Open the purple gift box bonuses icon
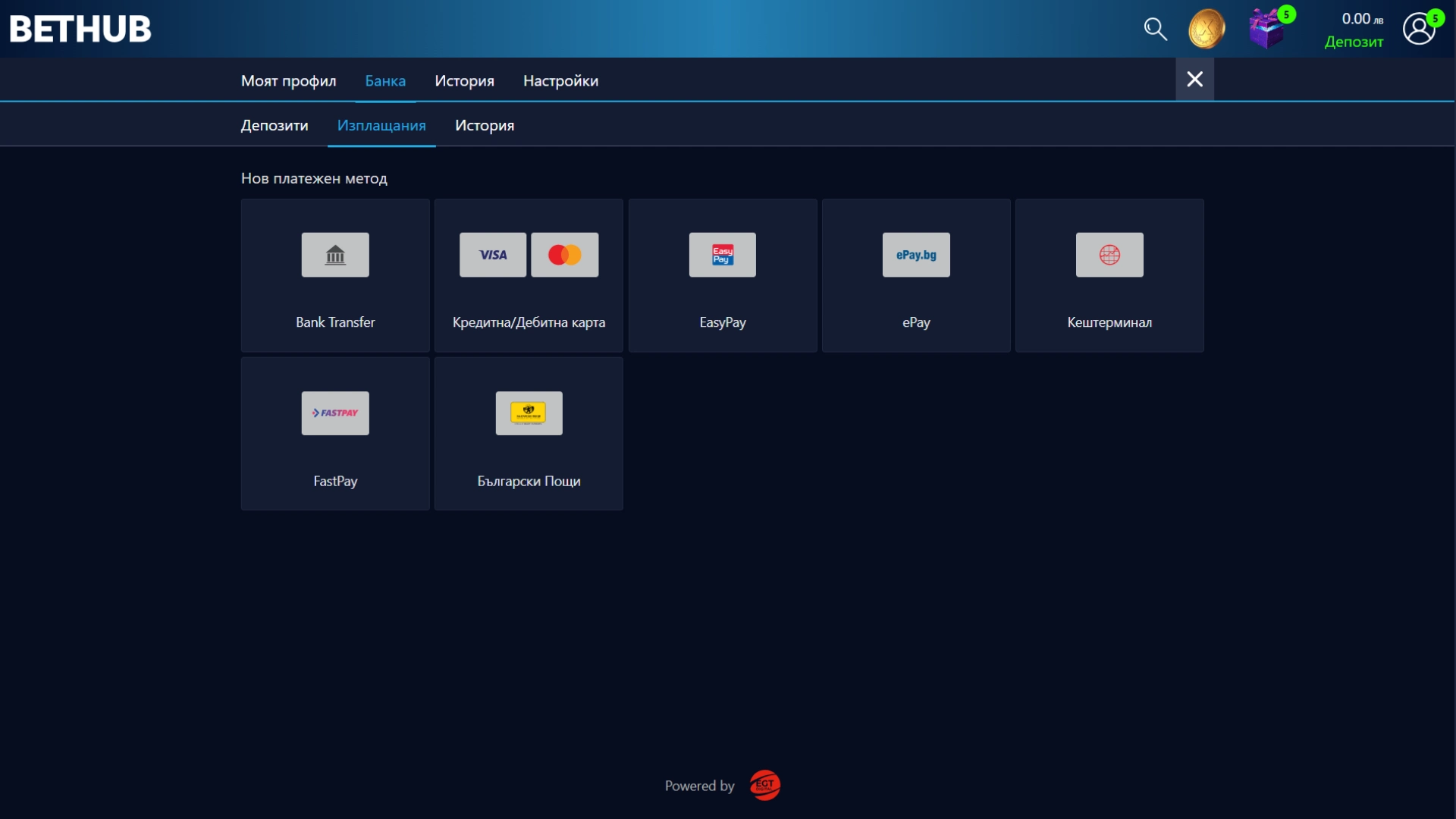Screen dimensions: 1456x819 tap(1266, 30)
